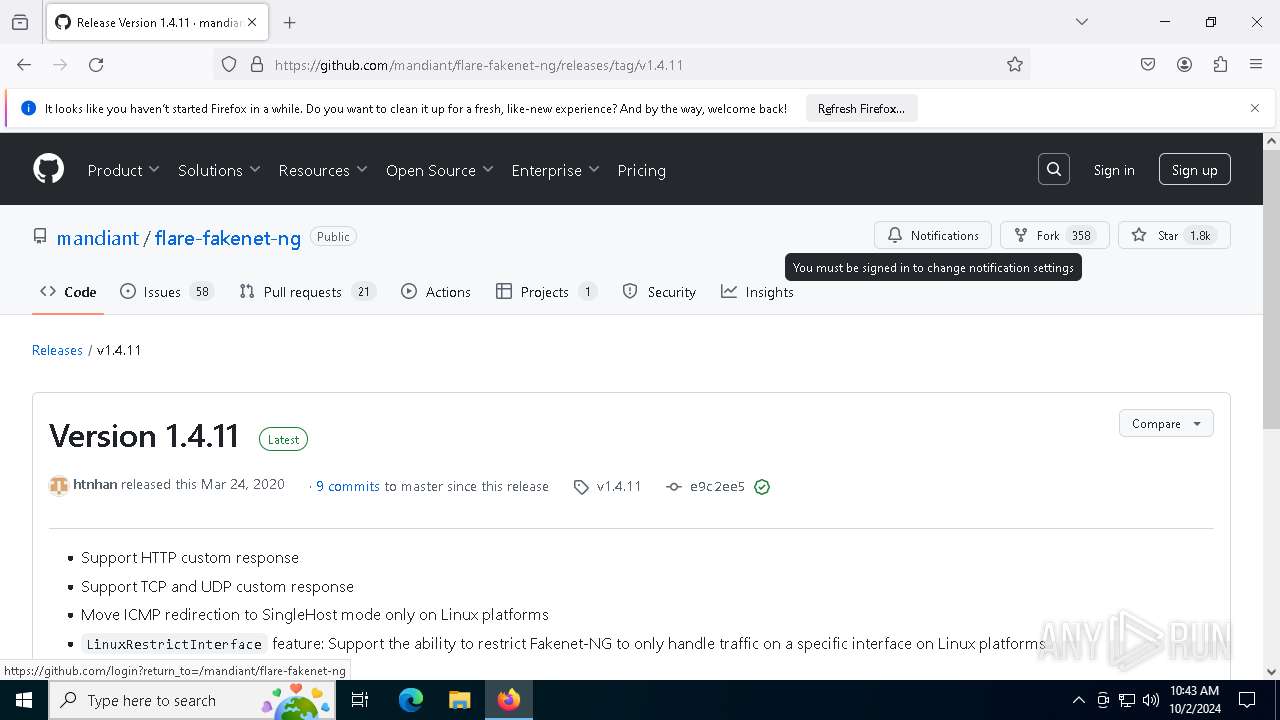Open the Pull requests tab

(x=307, y=292)
